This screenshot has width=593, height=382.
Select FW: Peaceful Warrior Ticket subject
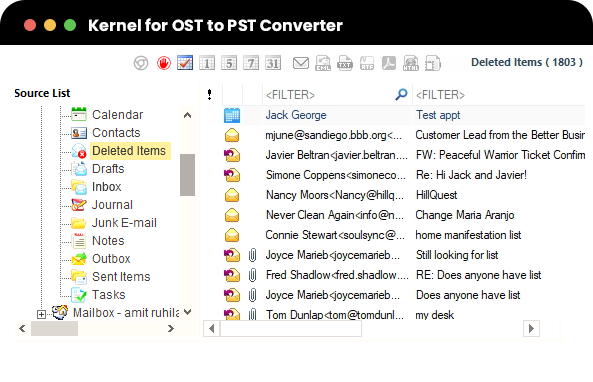[x=500, y=155]
